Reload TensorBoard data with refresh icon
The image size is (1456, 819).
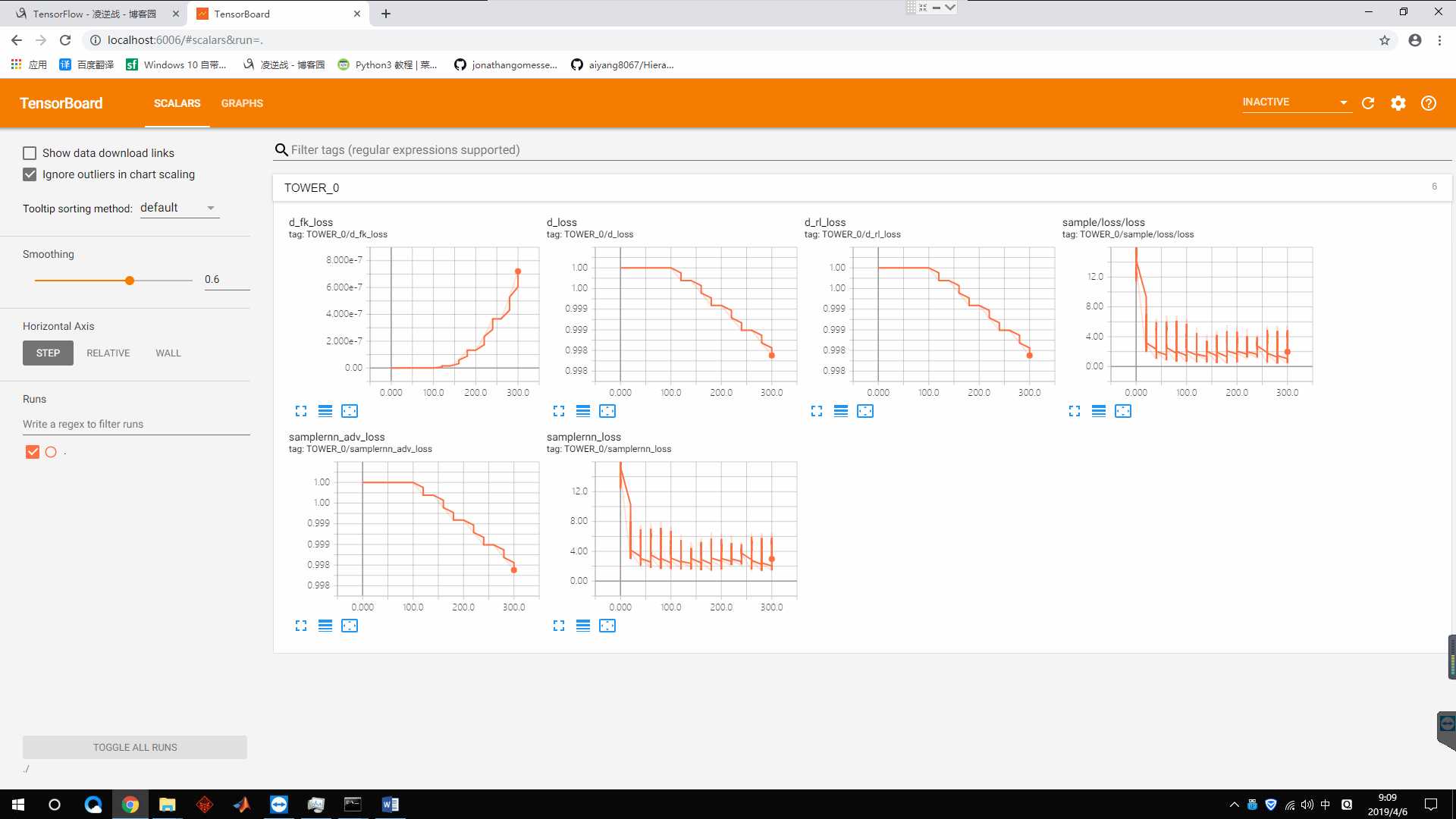(x=1368, y=103)
